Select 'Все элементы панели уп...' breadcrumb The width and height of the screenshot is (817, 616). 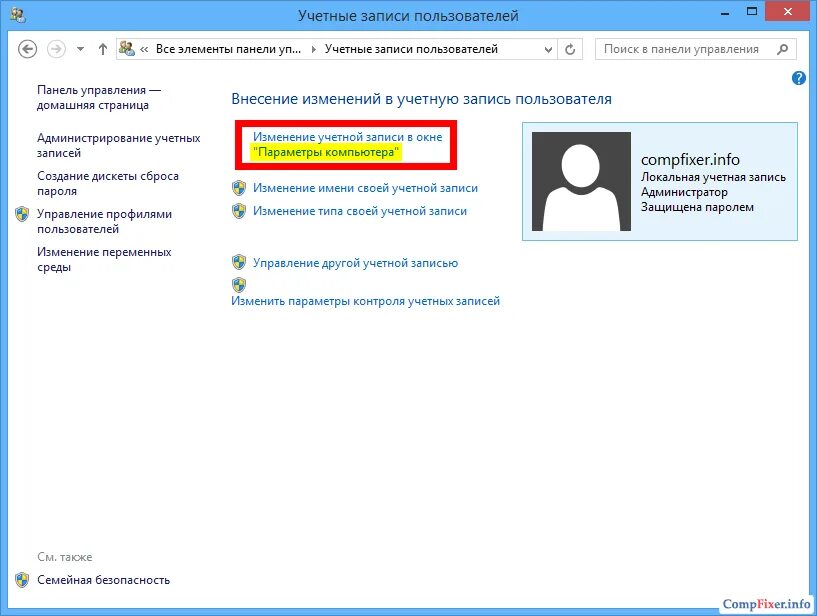(228, 49)
